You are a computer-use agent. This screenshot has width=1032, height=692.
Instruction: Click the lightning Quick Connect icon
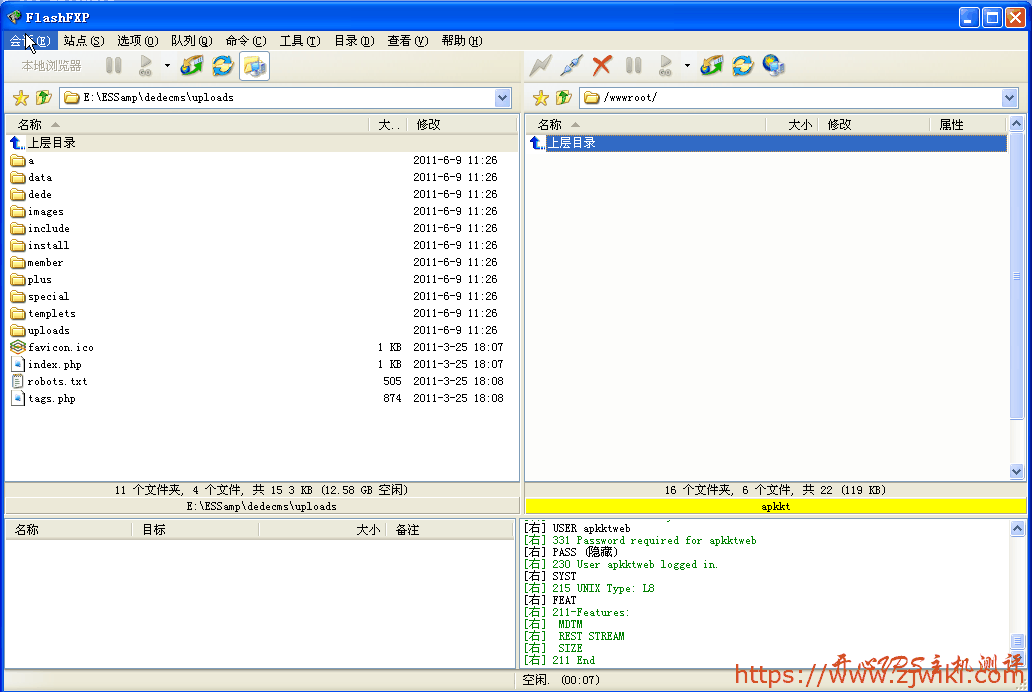click(x=540, y=66)
